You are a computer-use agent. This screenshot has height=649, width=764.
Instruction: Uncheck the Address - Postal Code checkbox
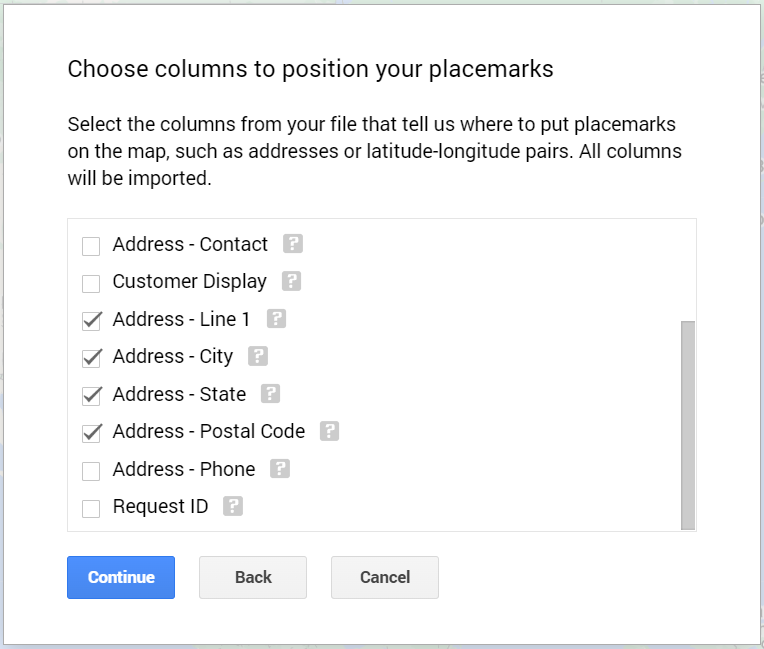tap(91, 433)
